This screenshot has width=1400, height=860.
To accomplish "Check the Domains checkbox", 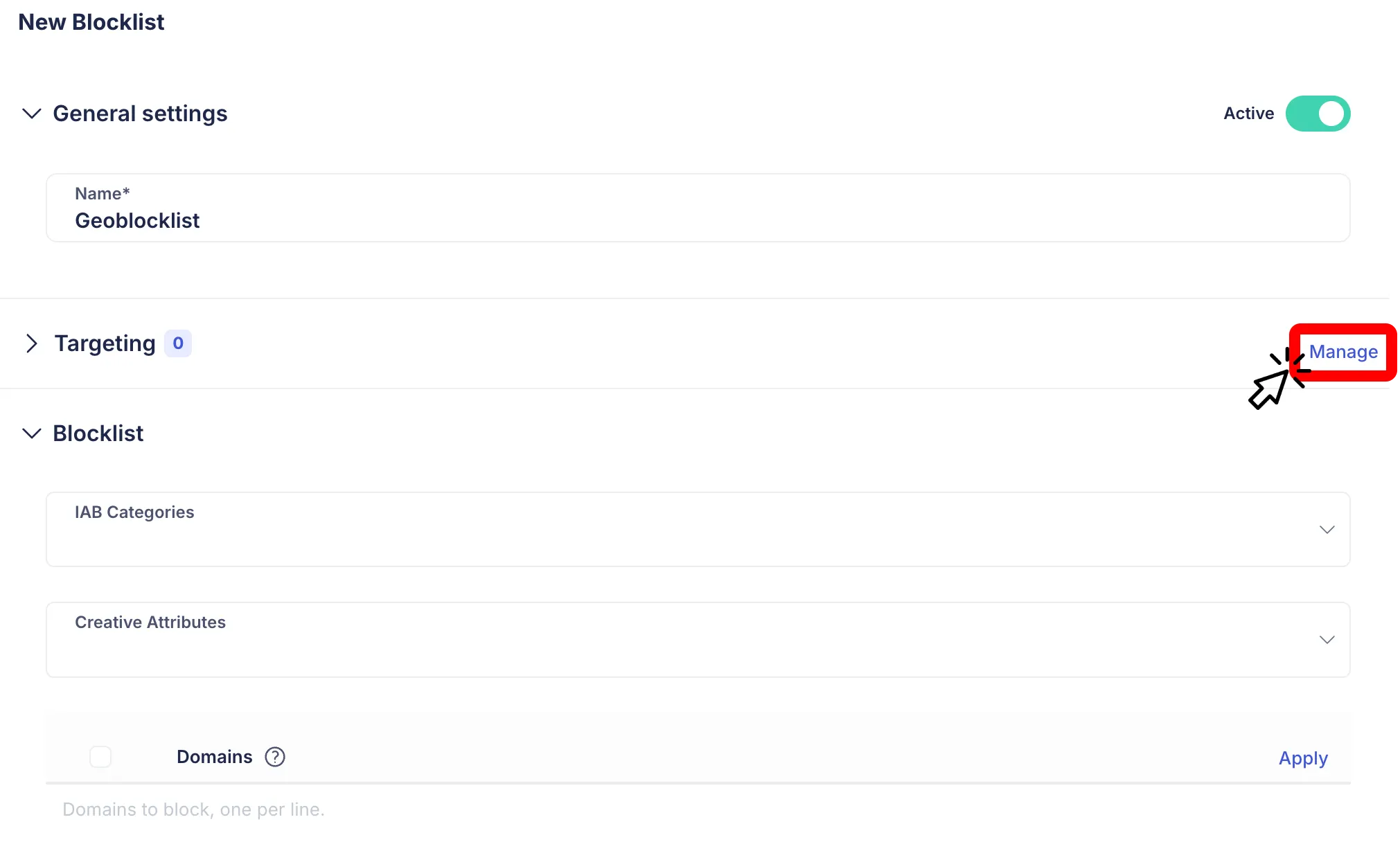I will tap(100, 757).
